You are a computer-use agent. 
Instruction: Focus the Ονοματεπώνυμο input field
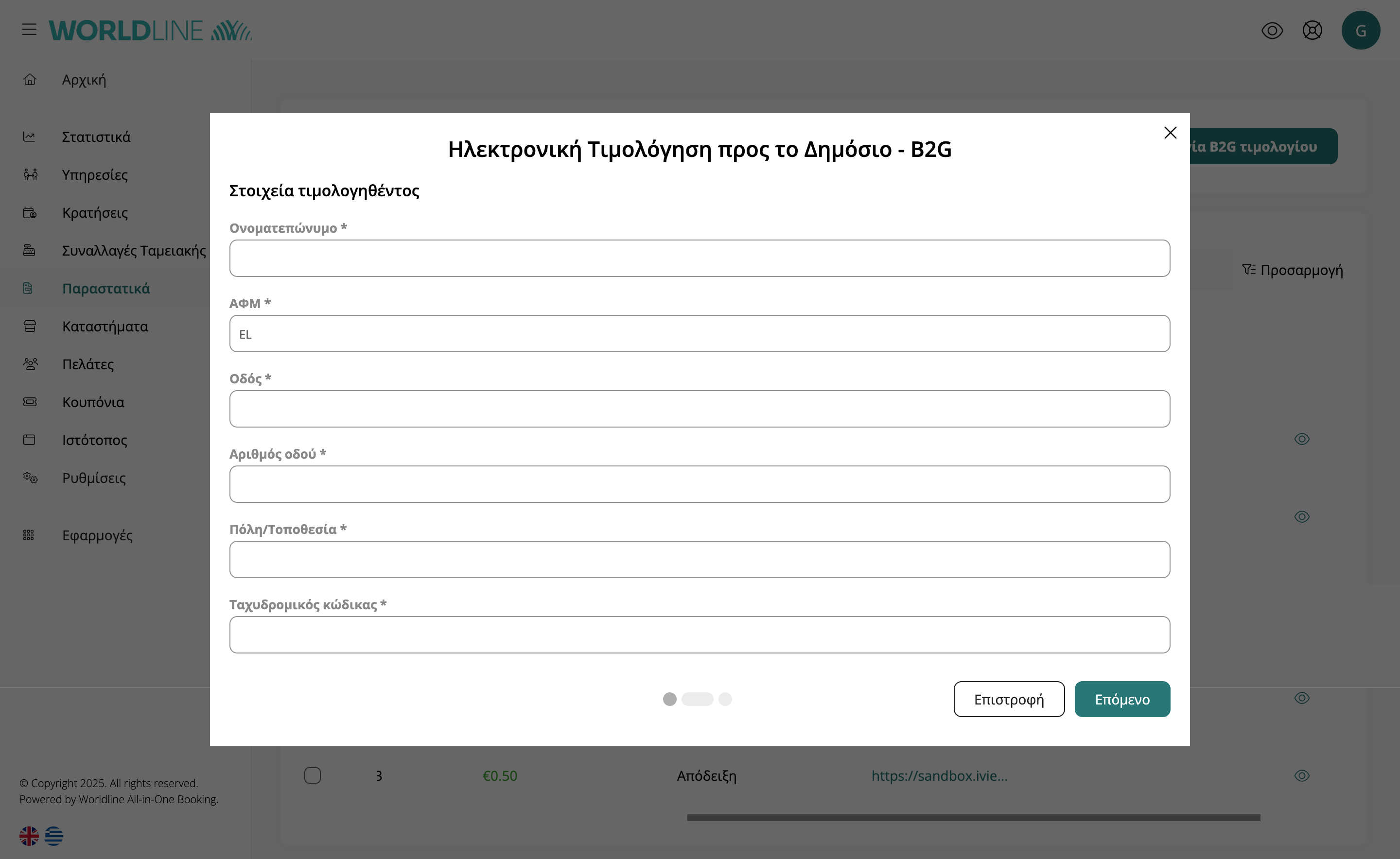[699, 258]
